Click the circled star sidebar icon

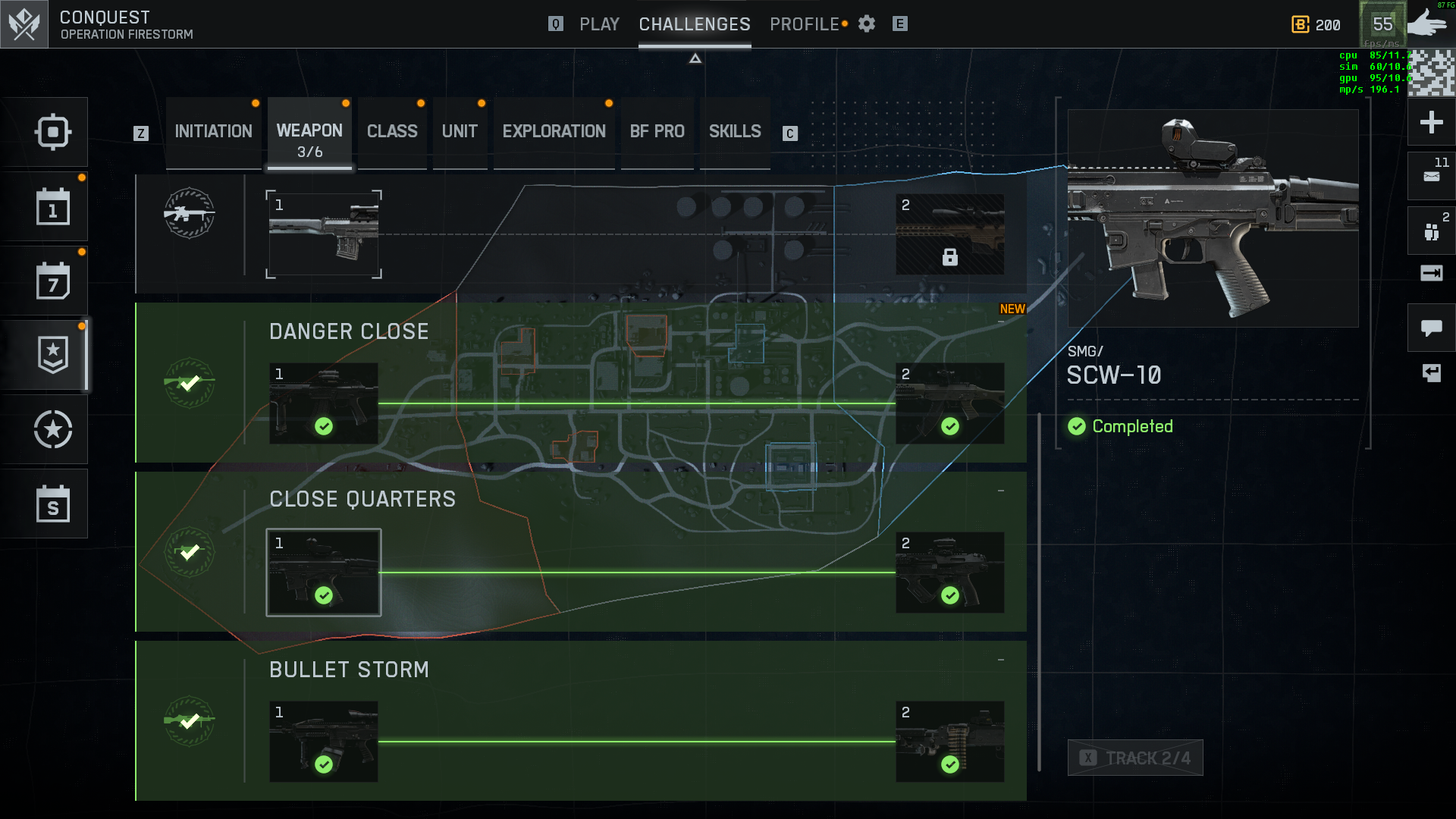(52, 430)
